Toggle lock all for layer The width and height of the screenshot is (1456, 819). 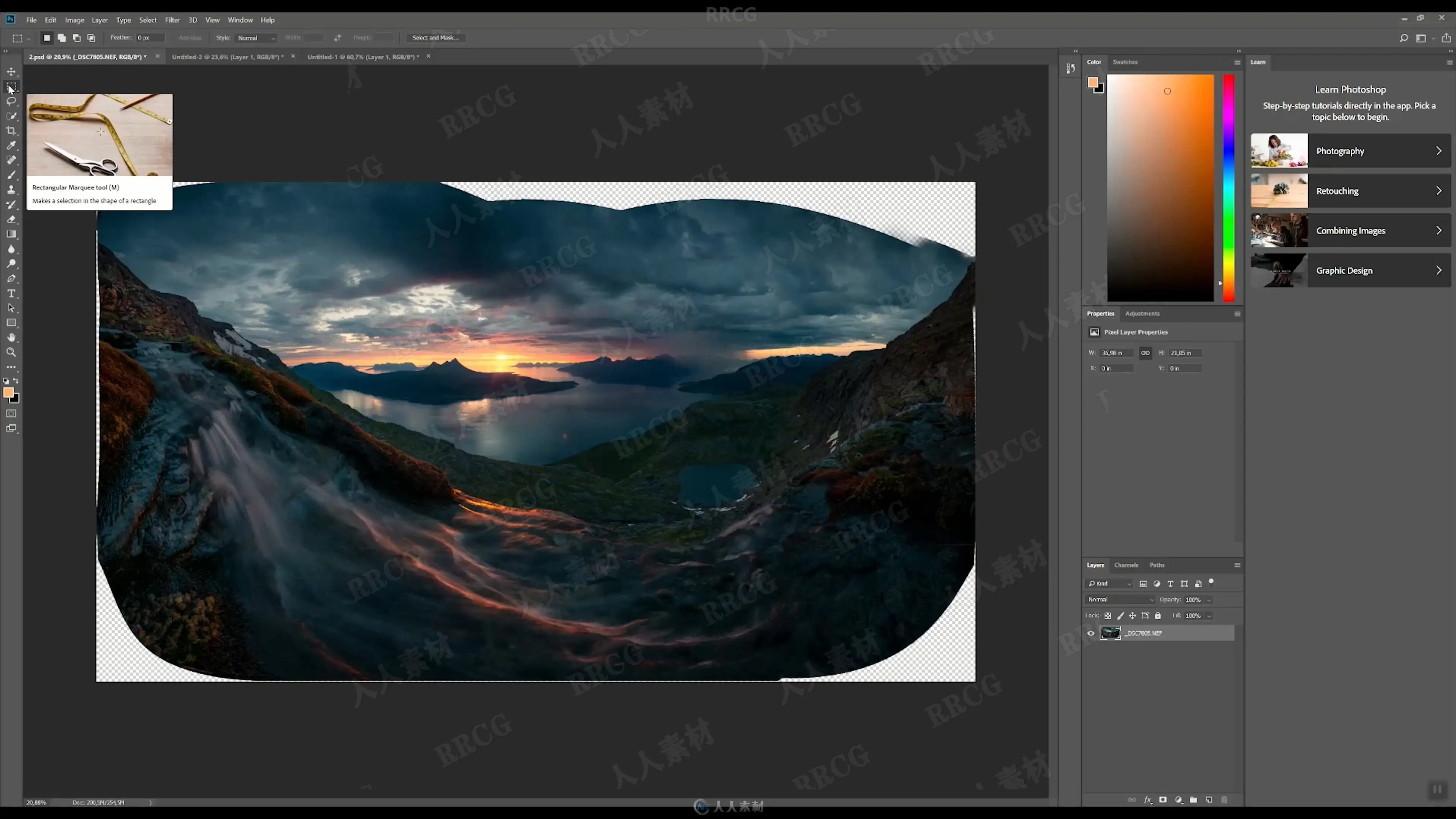coord(1158,615)
